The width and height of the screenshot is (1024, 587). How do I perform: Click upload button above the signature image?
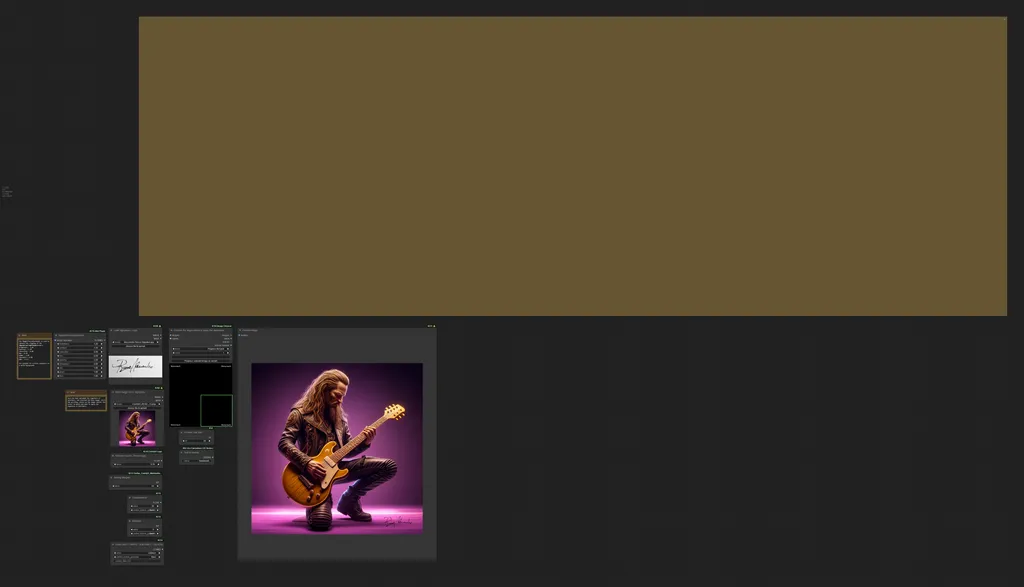[136, 346]
